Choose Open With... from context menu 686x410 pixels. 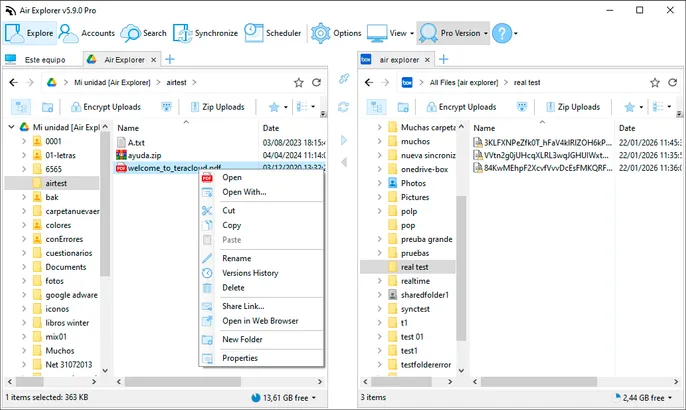pos(261,192)
